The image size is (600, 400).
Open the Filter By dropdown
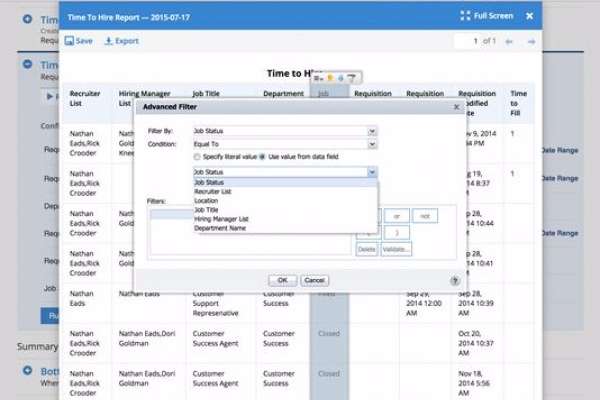click(372, 131)
